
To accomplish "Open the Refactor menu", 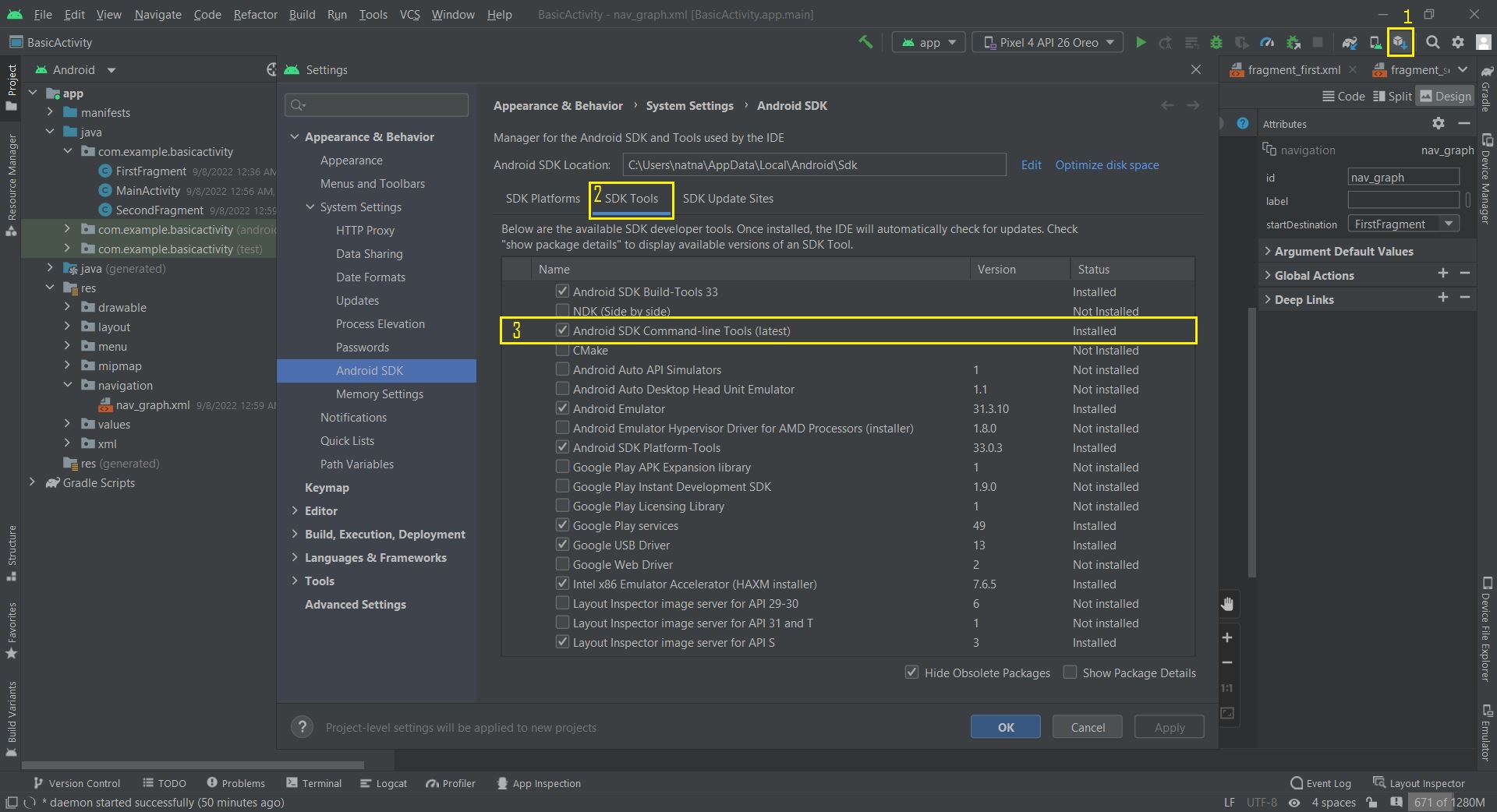I will point(255,14).
